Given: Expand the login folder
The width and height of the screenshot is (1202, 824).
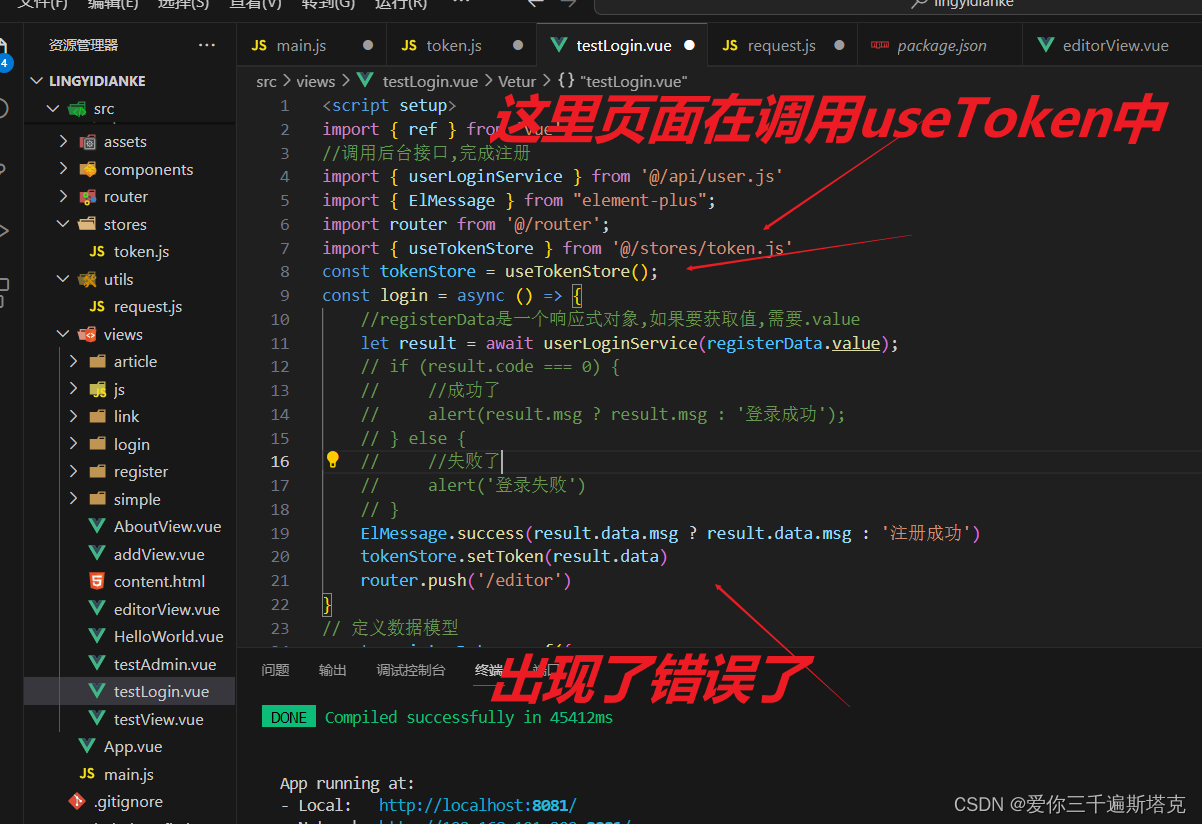Looking at the screenshot, I should [x=73, y=443].
